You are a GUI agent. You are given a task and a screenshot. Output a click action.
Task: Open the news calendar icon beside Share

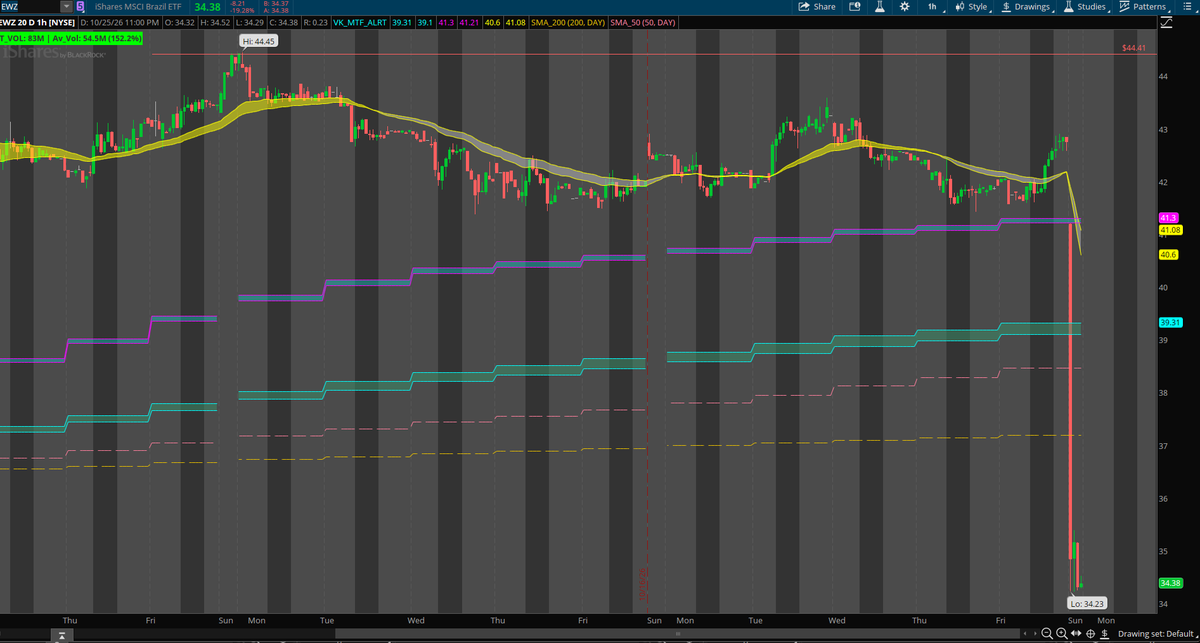(855, 7)
